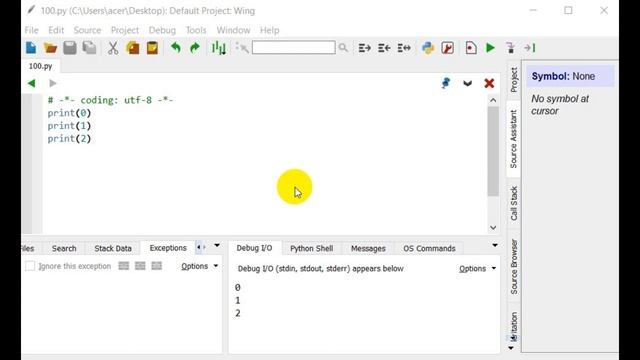640x360 pixels.
Task: Cut selection with the scissors icon
Action: 113,48
